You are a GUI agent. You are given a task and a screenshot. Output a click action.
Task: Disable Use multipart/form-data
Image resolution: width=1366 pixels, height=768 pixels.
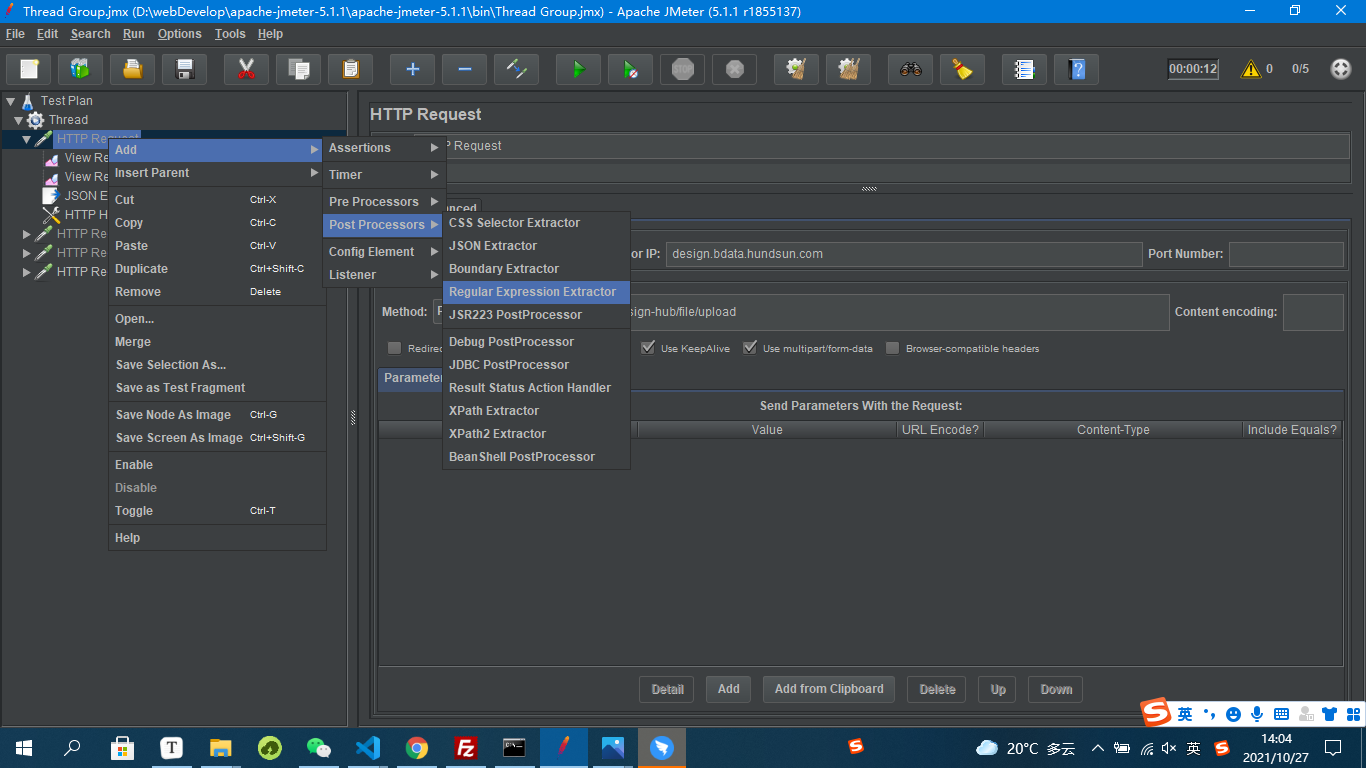(750, 347)
